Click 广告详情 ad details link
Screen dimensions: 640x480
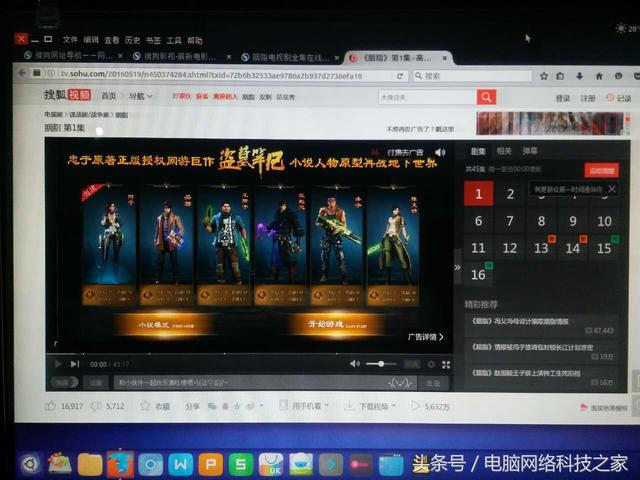click(x=425, y=337)
